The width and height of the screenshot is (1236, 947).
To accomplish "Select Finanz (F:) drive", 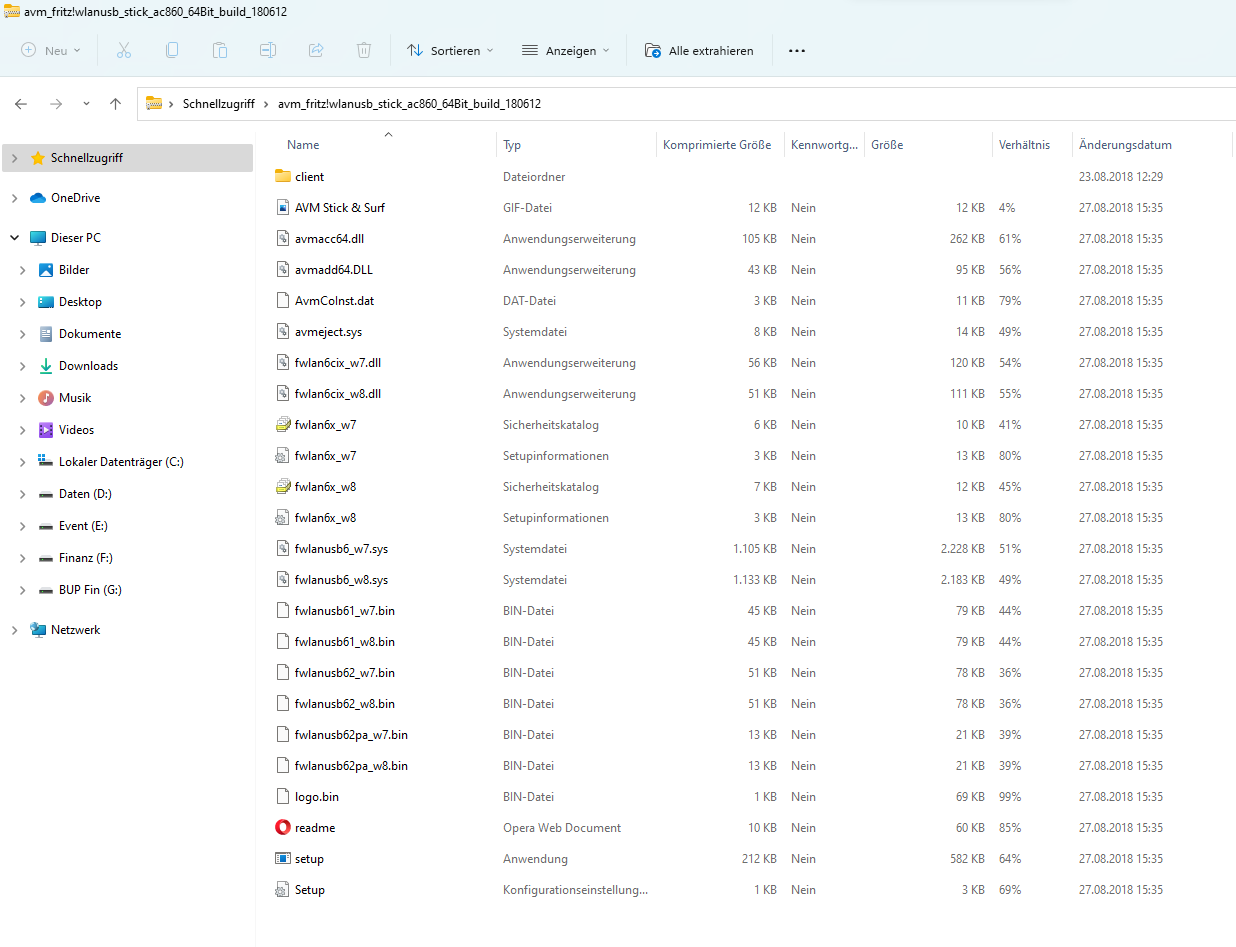I will (86, 558).
